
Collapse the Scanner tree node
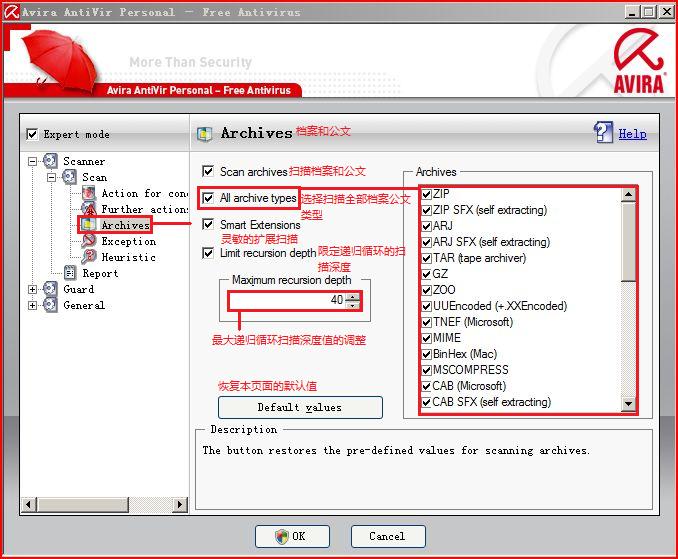click(32, 161)
